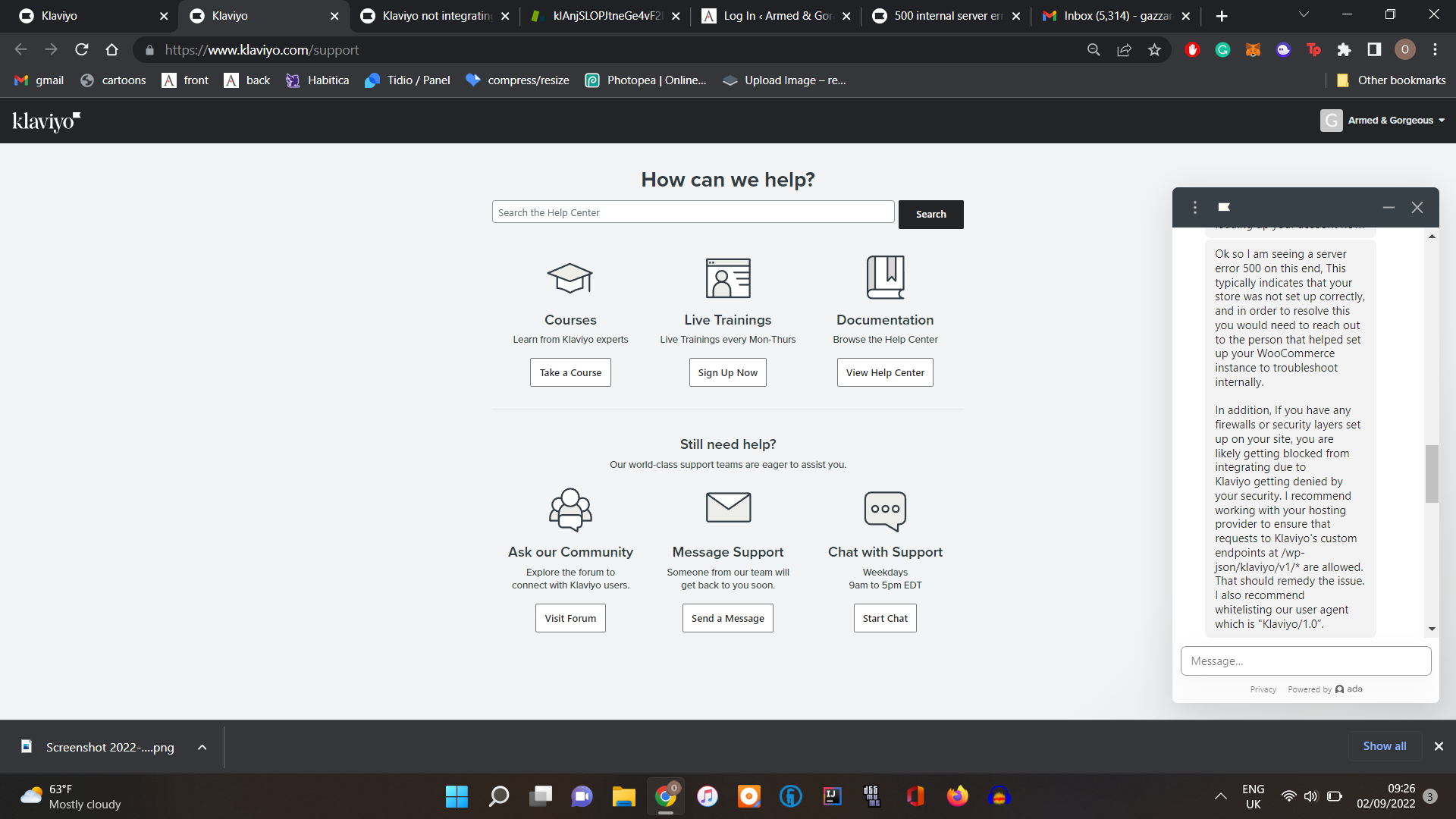Open the Privacy link in chat footer
This screenshot has height=819, width=1456.
[1263, 689]
